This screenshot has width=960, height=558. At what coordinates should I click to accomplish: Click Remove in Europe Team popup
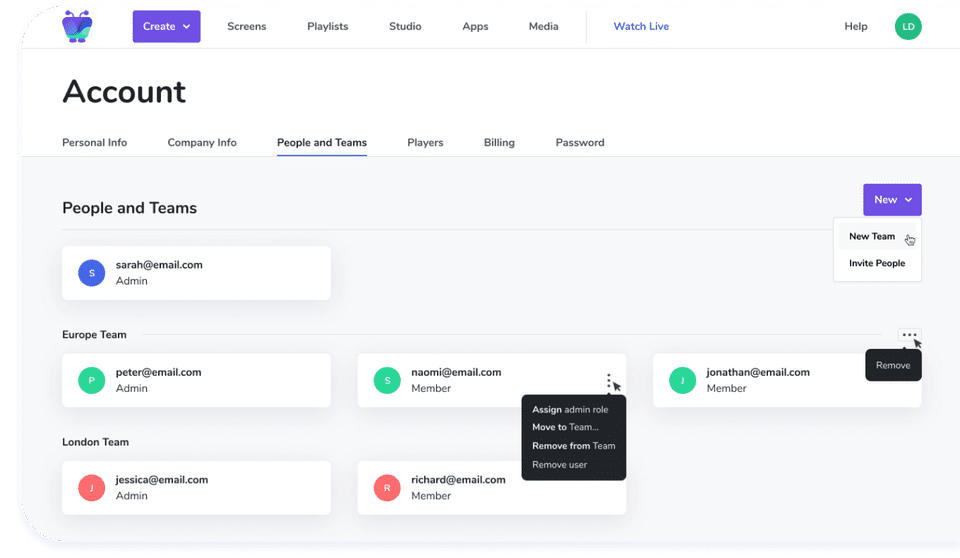click(x=893, y=365)
